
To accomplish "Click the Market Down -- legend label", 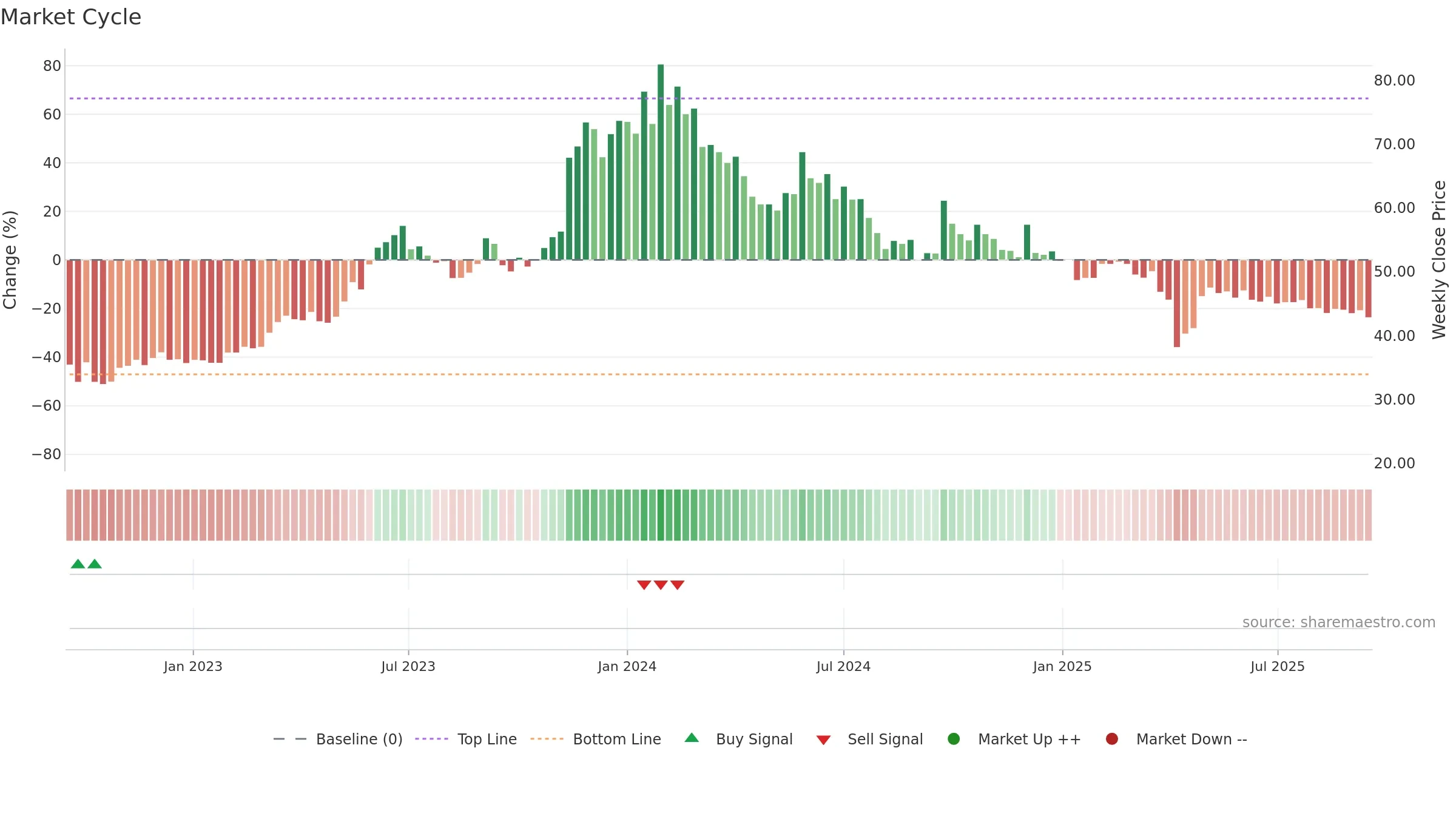I will point(1191,739).
